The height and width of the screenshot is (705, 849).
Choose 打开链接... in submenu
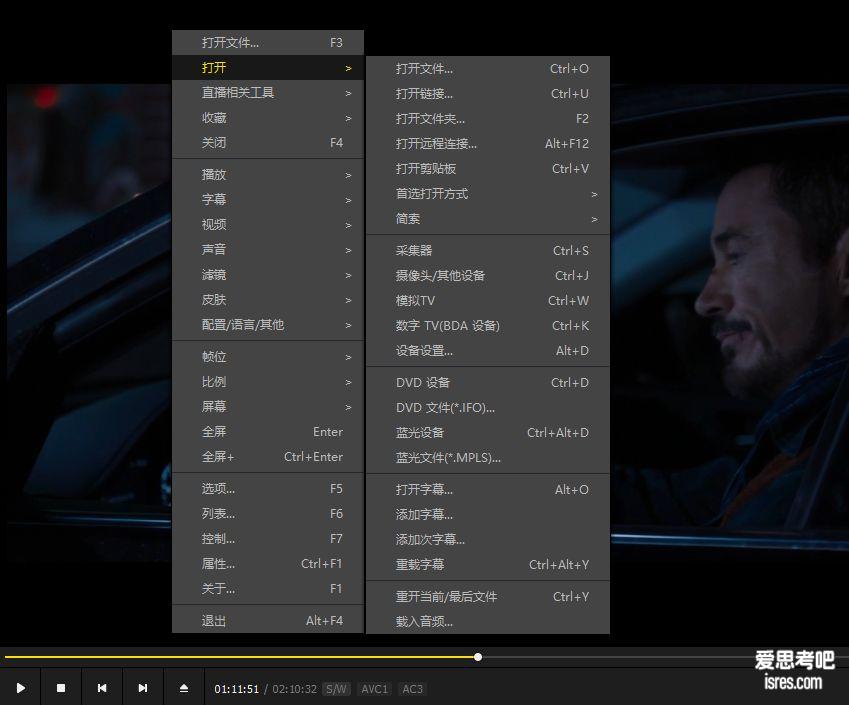click(x=488, y=94)
